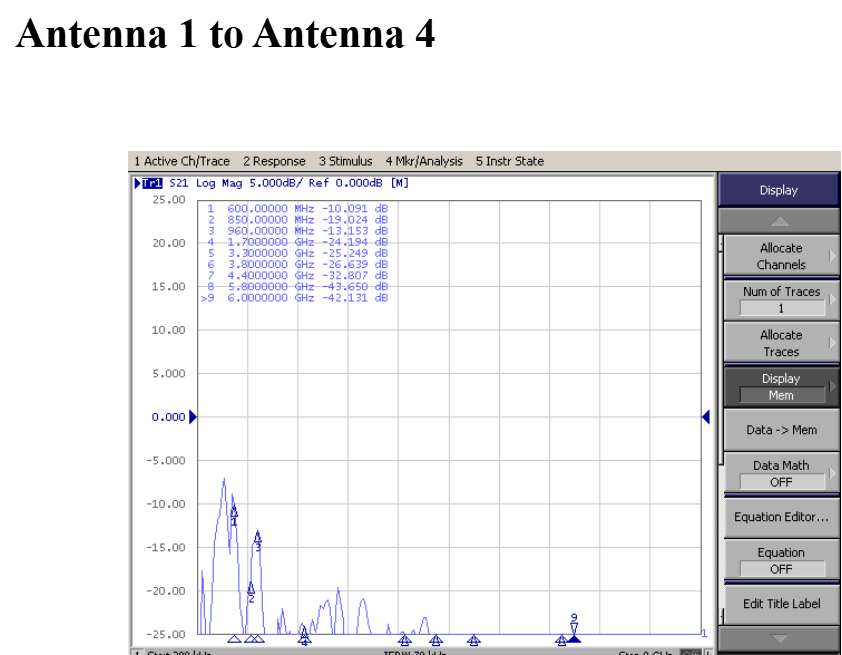This screenshot has width=842, height=655.
Task: Click marker 2 triangle on the trace
Action: 251,588
